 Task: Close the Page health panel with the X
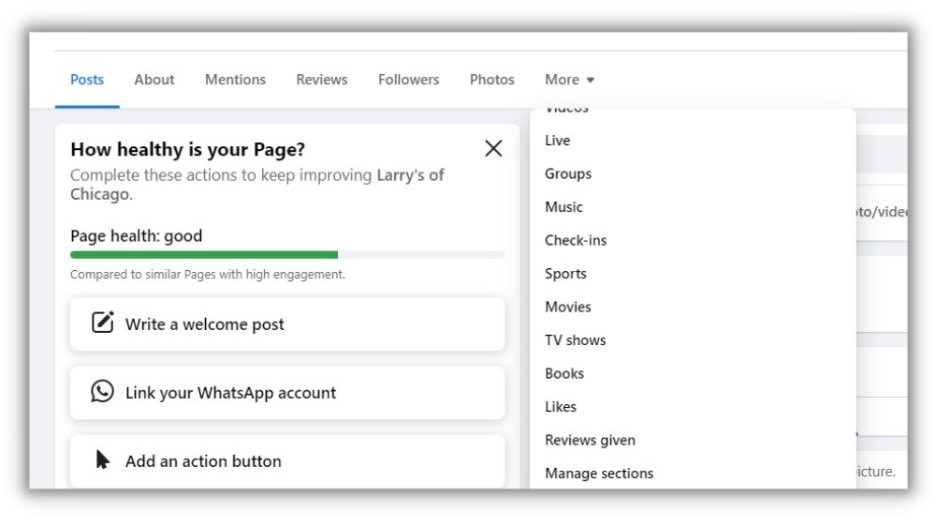493,149
